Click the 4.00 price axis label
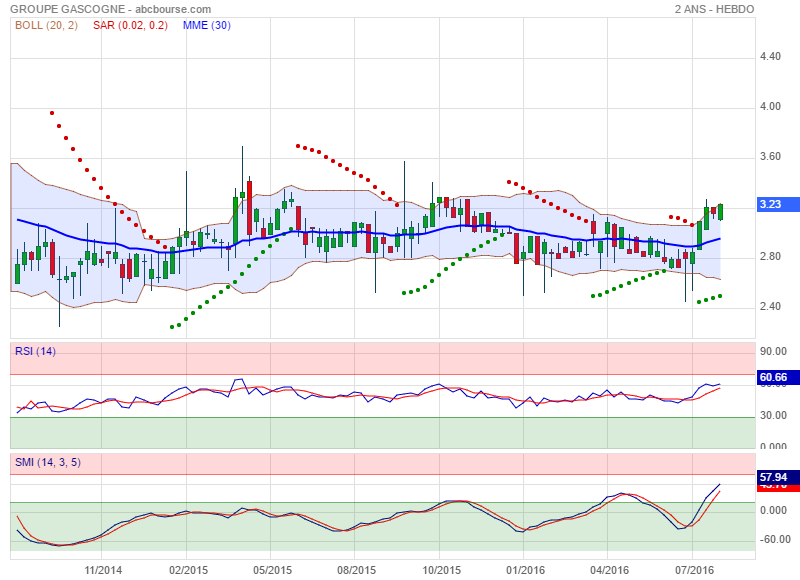The width and height of the screenshot is (800, 580). 770,107
